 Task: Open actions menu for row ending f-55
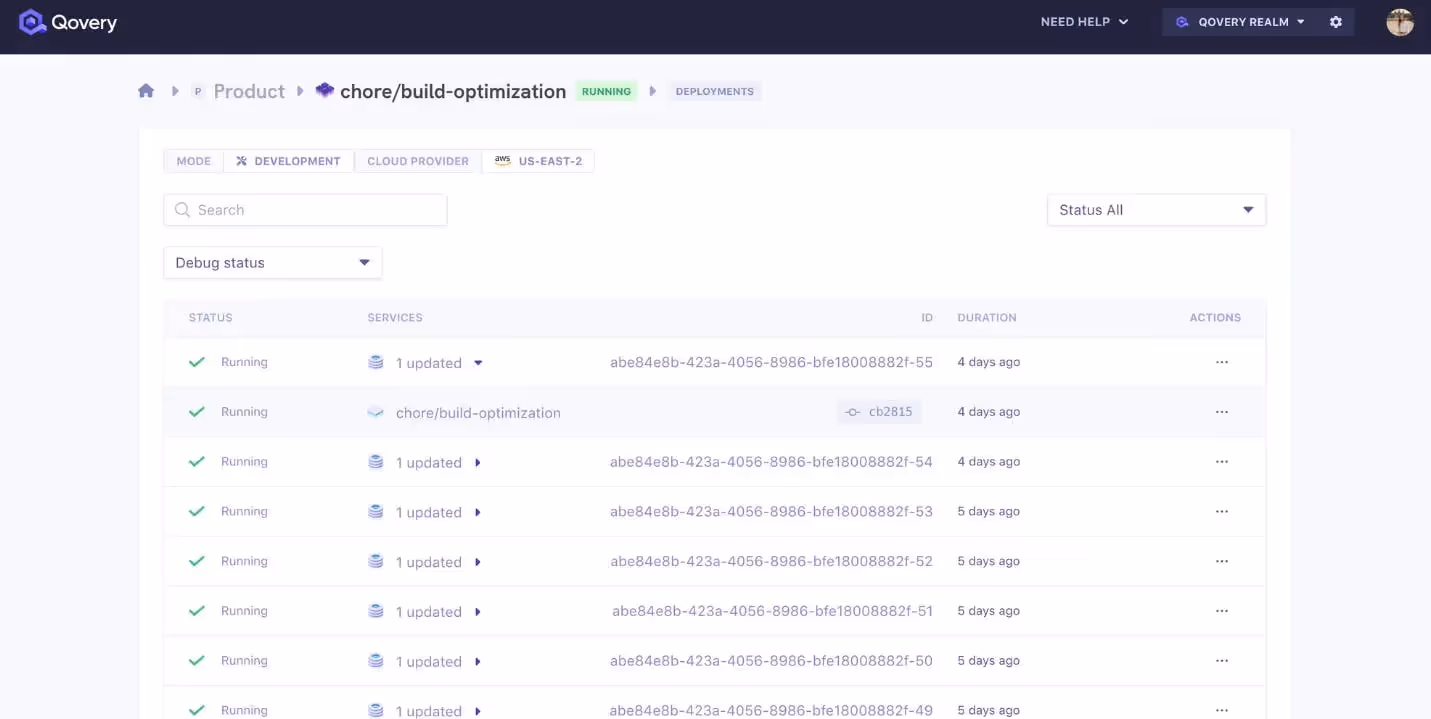[1222, 362]
